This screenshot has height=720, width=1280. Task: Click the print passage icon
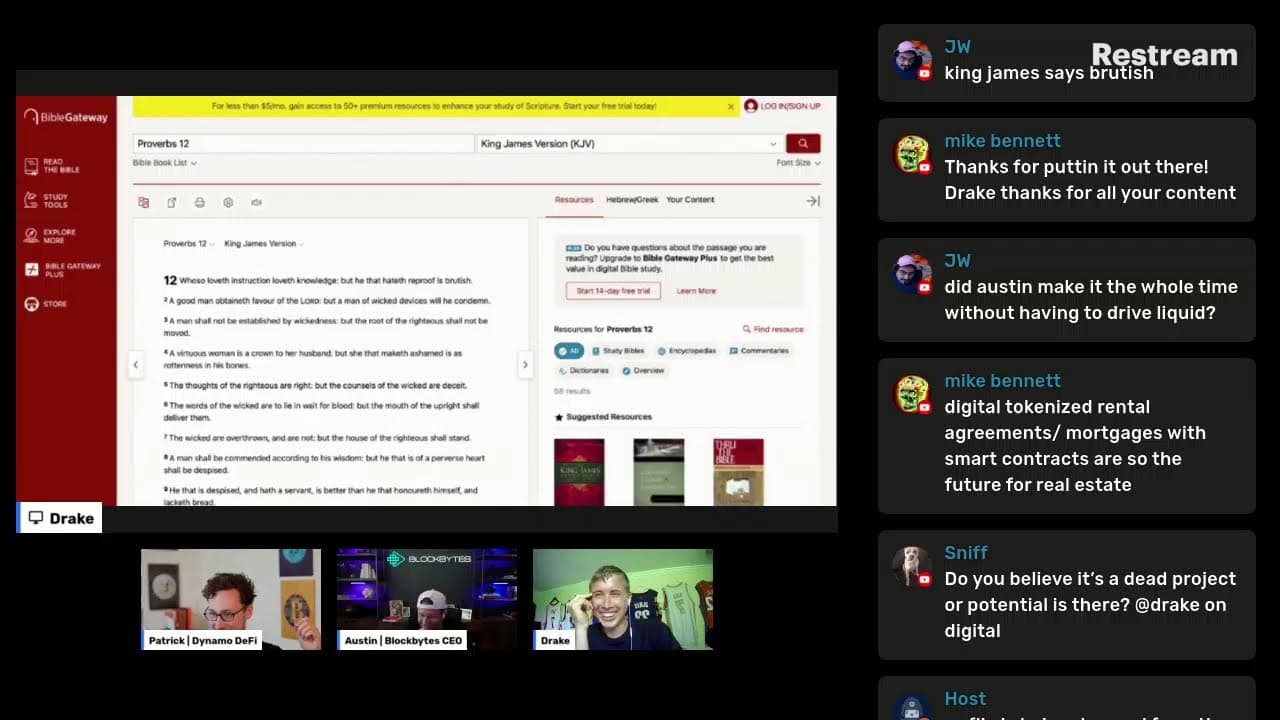pyautogui.click(x=200, y=202)
